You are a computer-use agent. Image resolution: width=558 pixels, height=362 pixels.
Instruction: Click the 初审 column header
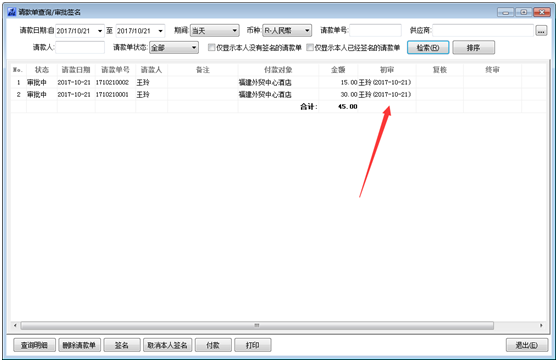point(387,70)
